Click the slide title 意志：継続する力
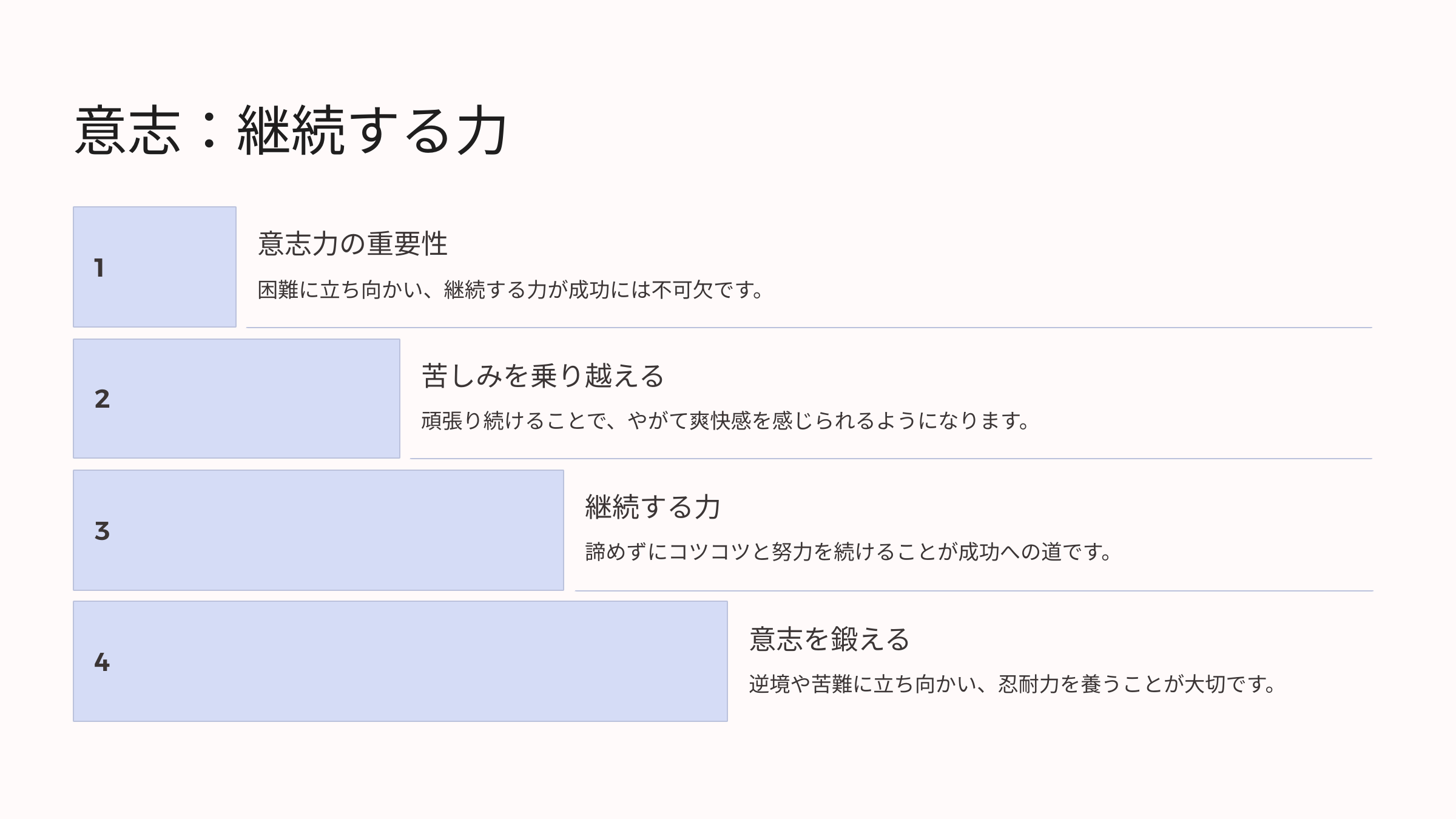The image size is (1456, 819). (291, 130)
